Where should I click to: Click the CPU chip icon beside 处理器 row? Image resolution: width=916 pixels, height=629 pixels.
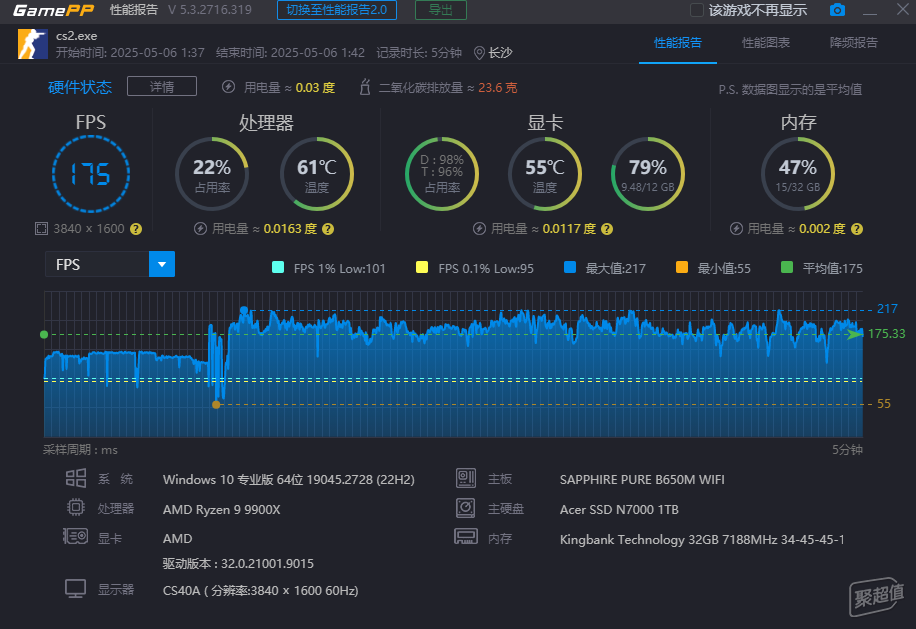(76, 507)
